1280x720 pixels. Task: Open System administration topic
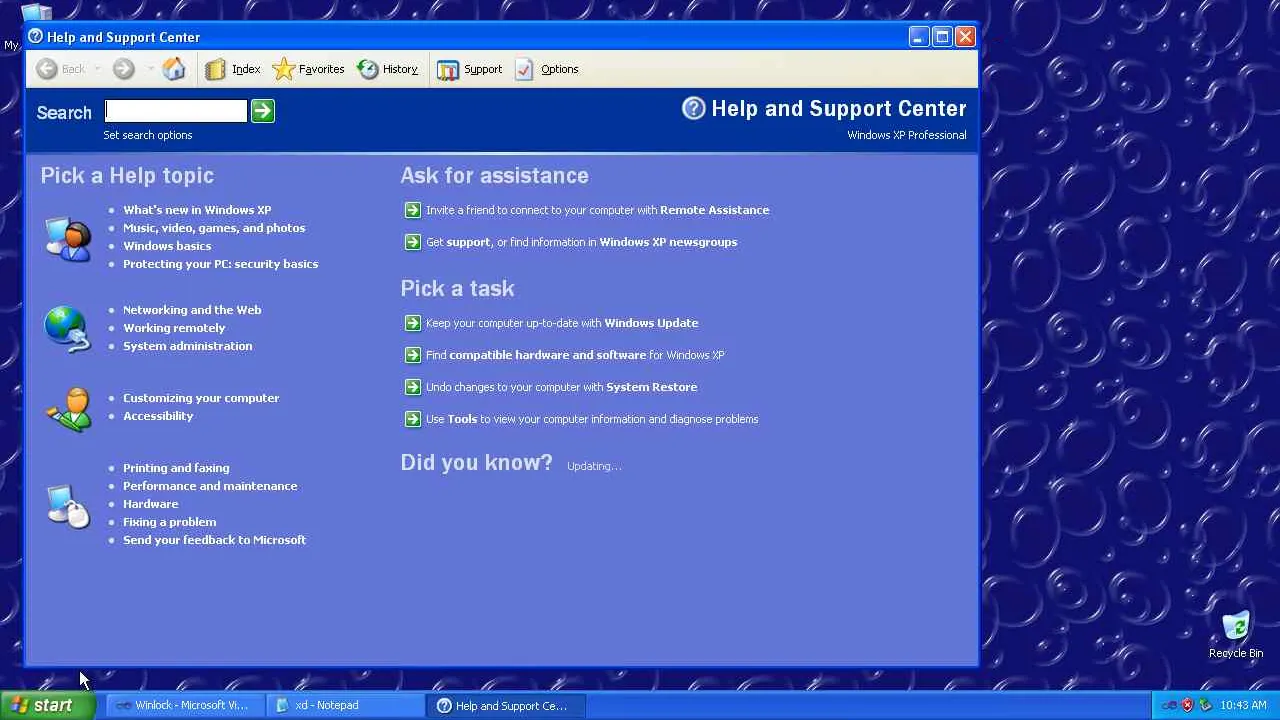(187, 346)
